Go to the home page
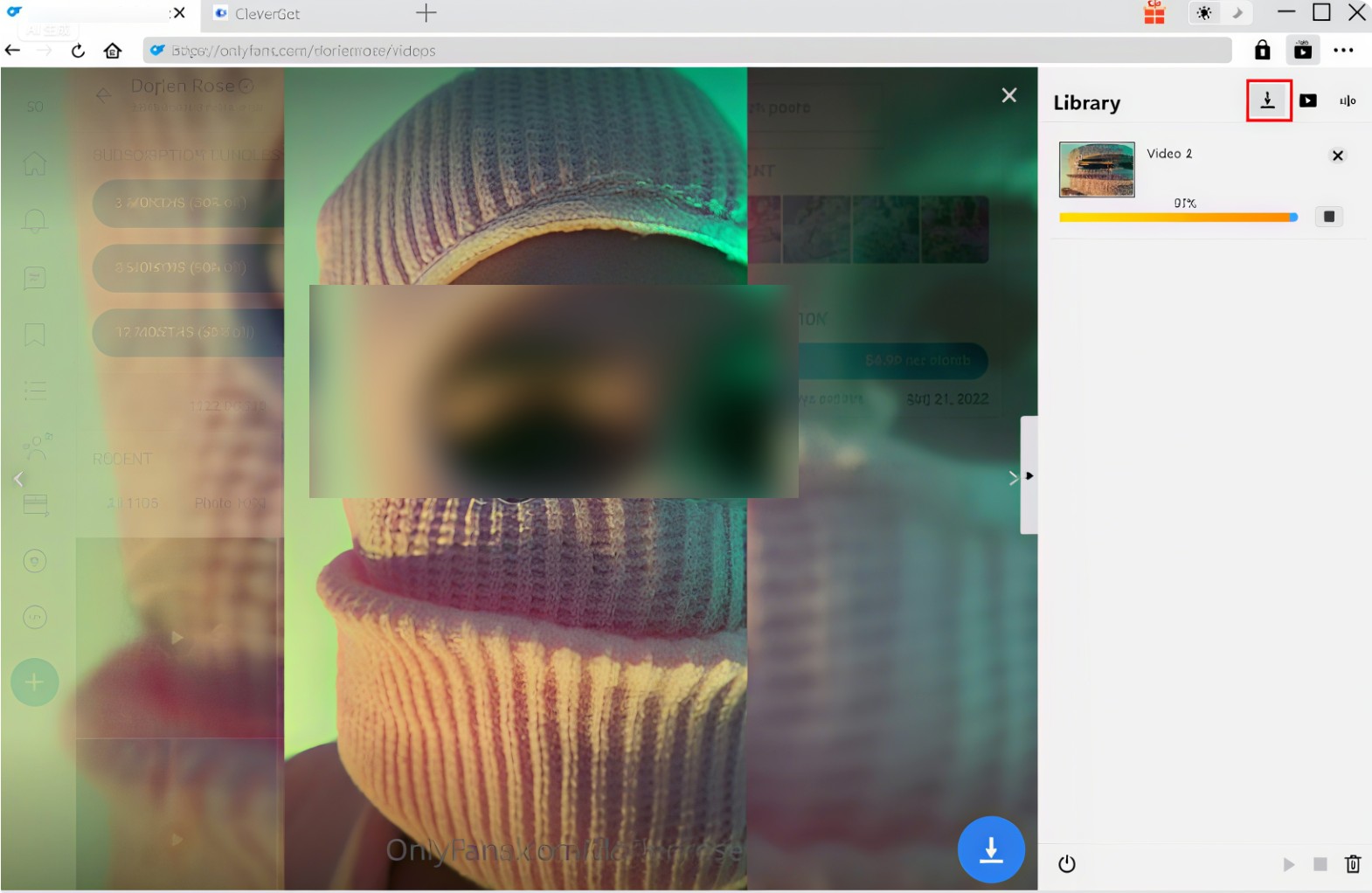The image size is (1372, 893). coord(113,50)
